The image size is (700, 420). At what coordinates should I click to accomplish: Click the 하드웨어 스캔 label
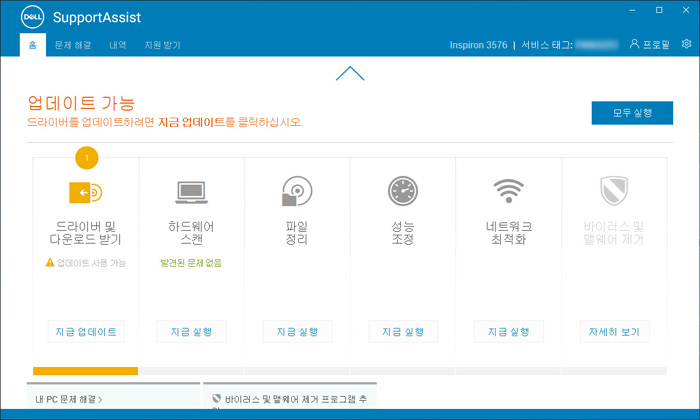coord(191,233)
